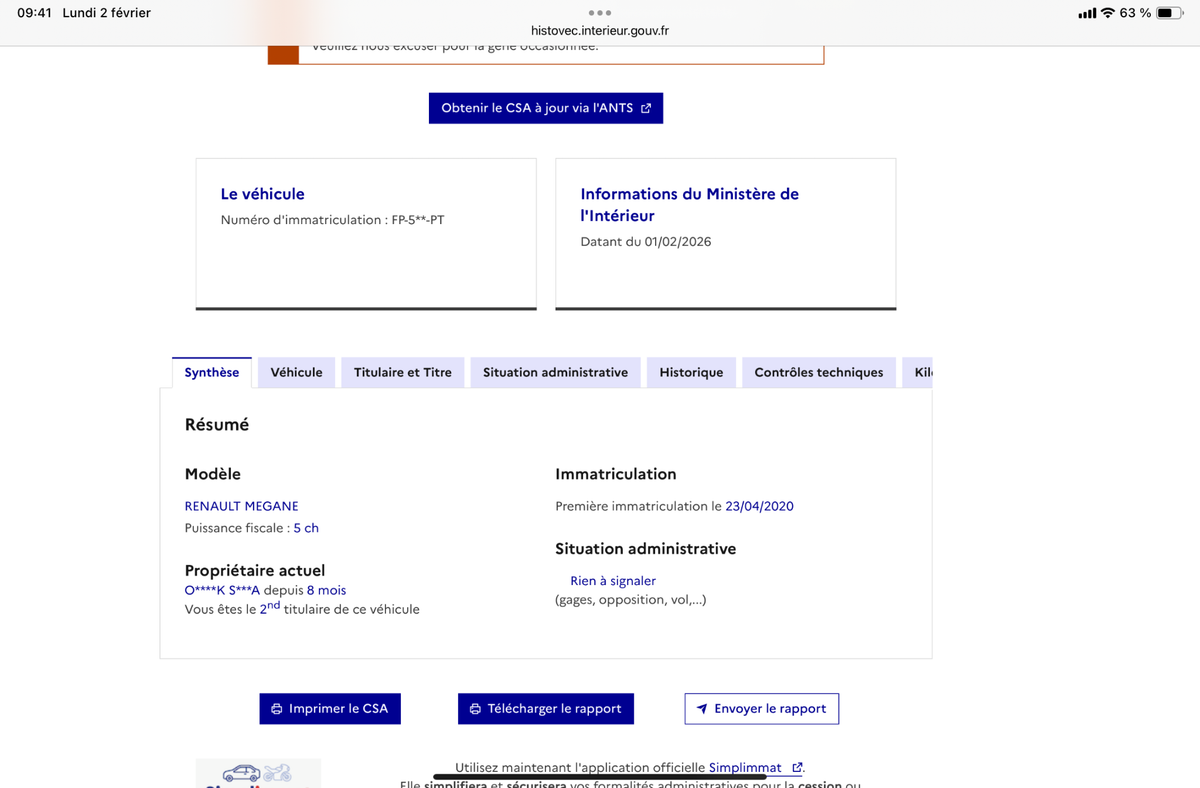Click the car and motorcycle Simplimmat logo
This screenshot has width=1200, height=788.
(x=258, y=773)
